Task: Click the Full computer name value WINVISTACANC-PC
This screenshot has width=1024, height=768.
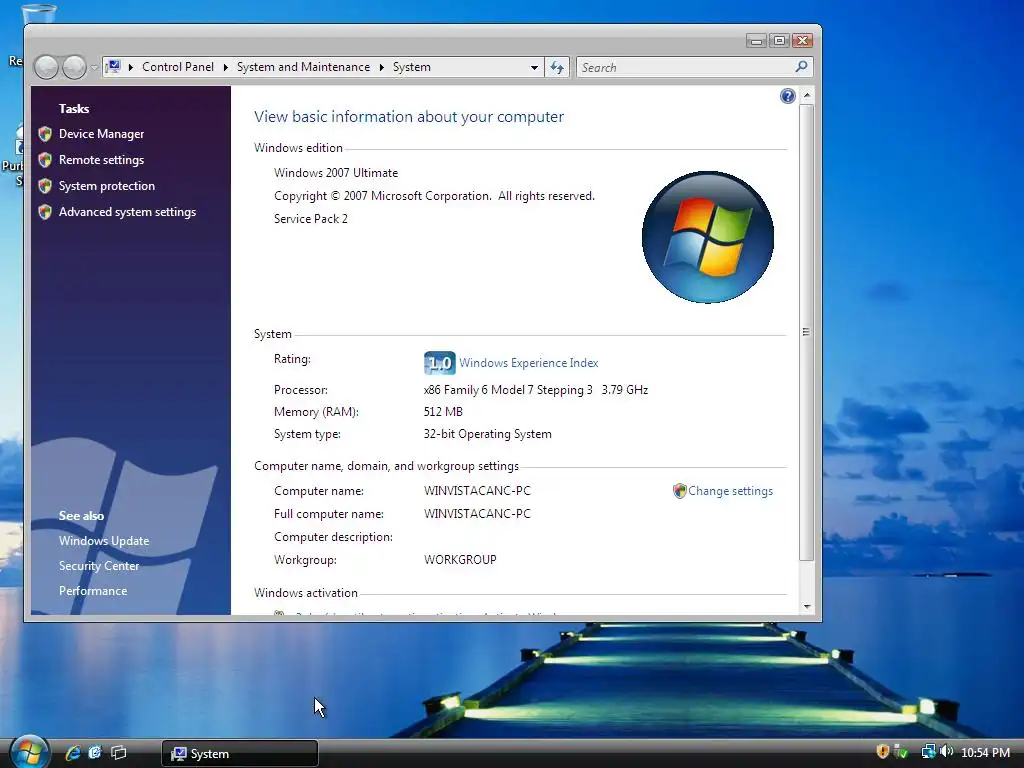Action: (x=477, y=514)
